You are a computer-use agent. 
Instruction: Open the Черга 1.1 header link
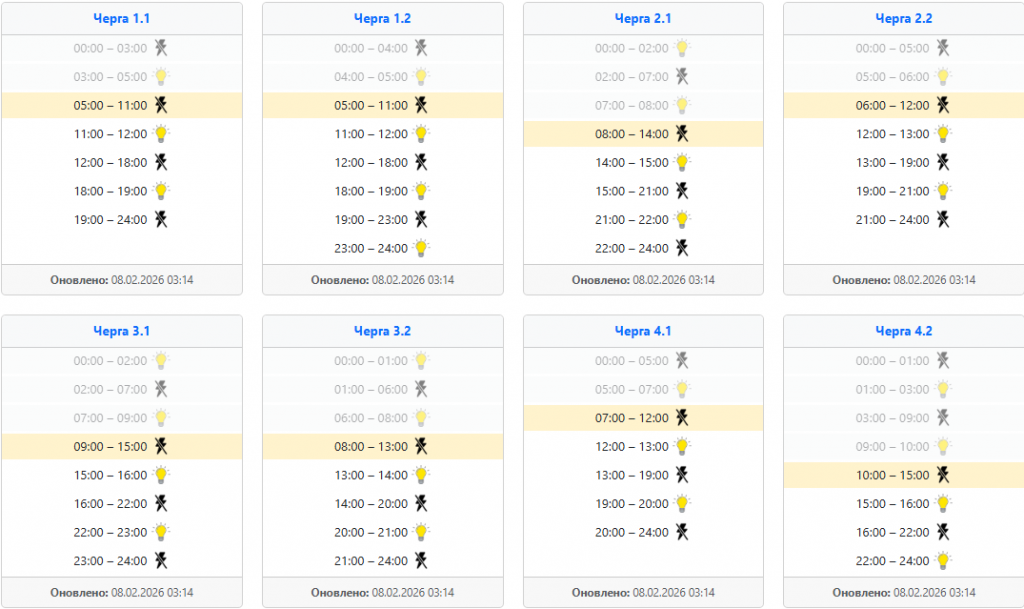coord(122,18)
